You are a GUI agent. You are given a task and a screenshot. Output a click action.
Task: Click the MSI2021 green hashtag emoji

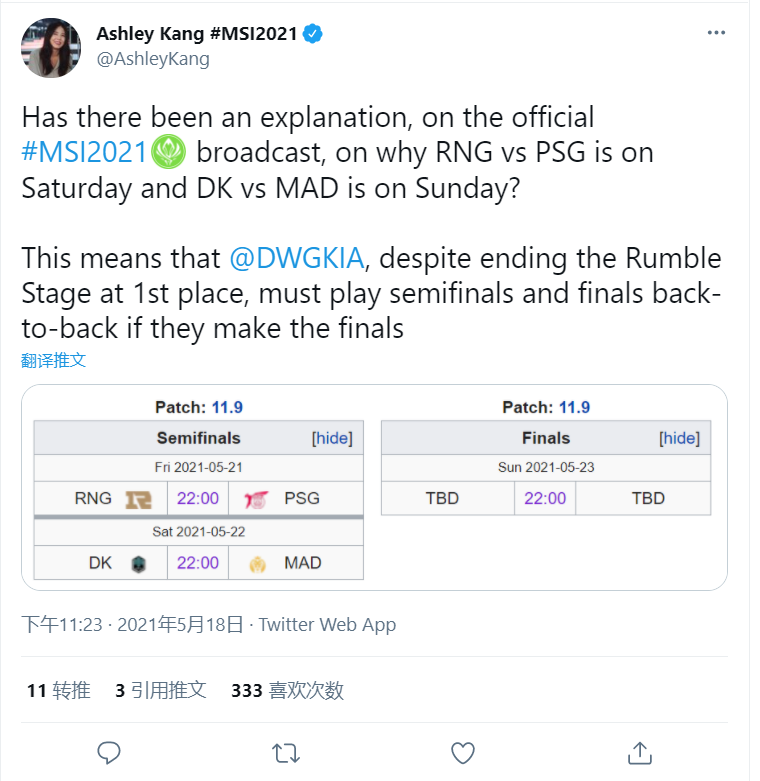coord(168,152)
